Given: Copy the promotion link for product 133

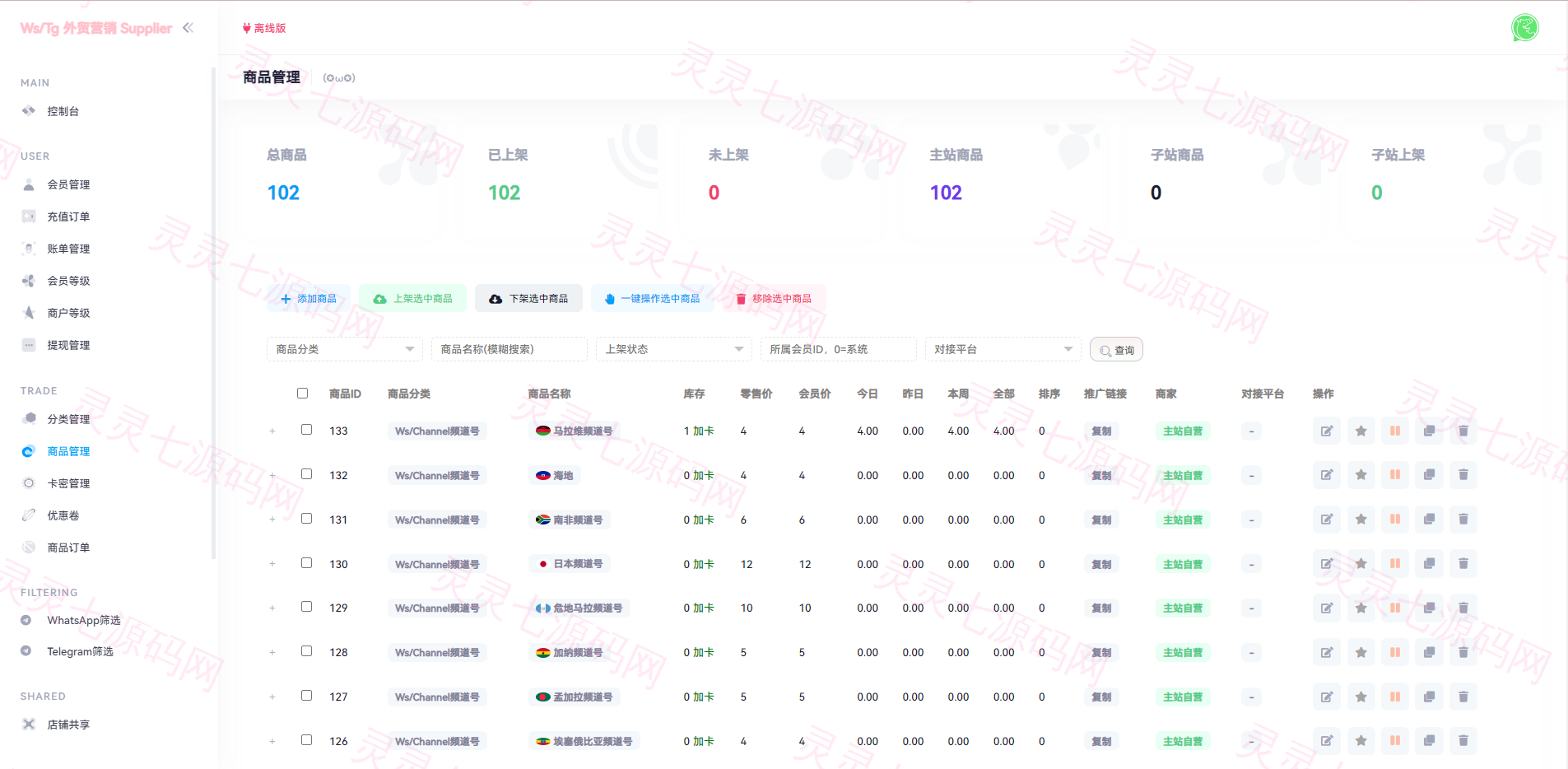Looking at the screenshot, I should (1101, 431).
